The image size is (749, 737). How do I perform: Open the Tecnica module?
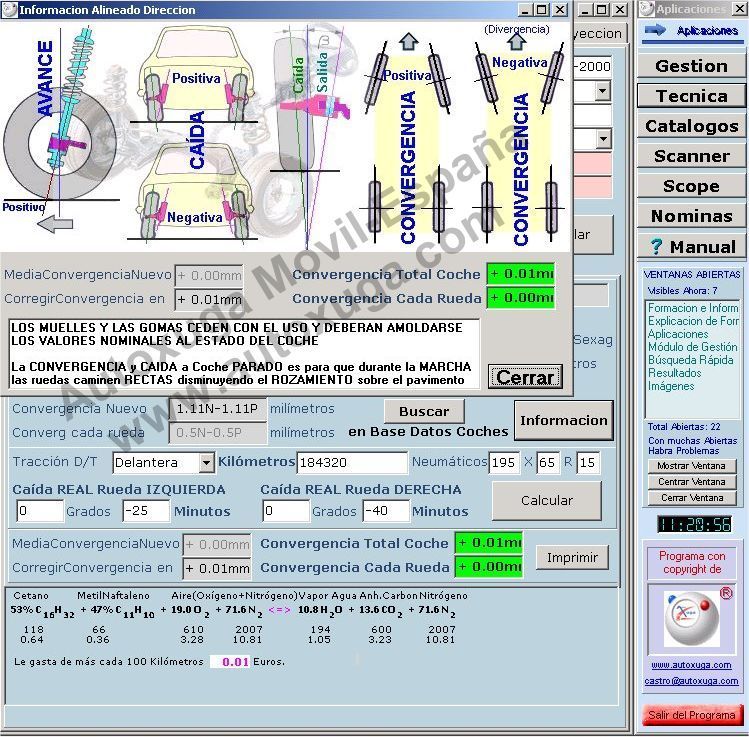click(x=691, y=96)
